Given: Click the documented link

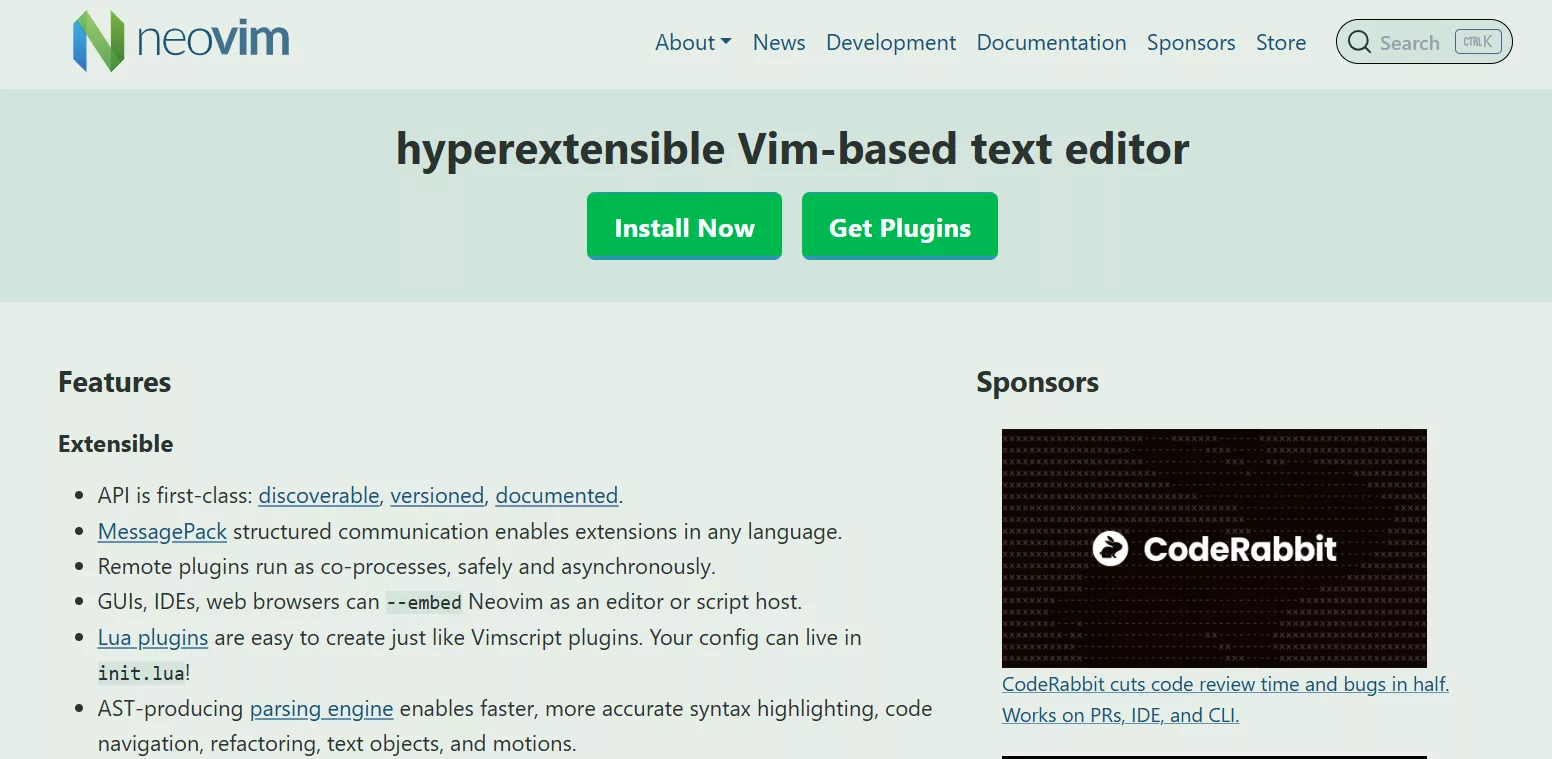Looking at the screenshot, I should (x=557, y=495).
